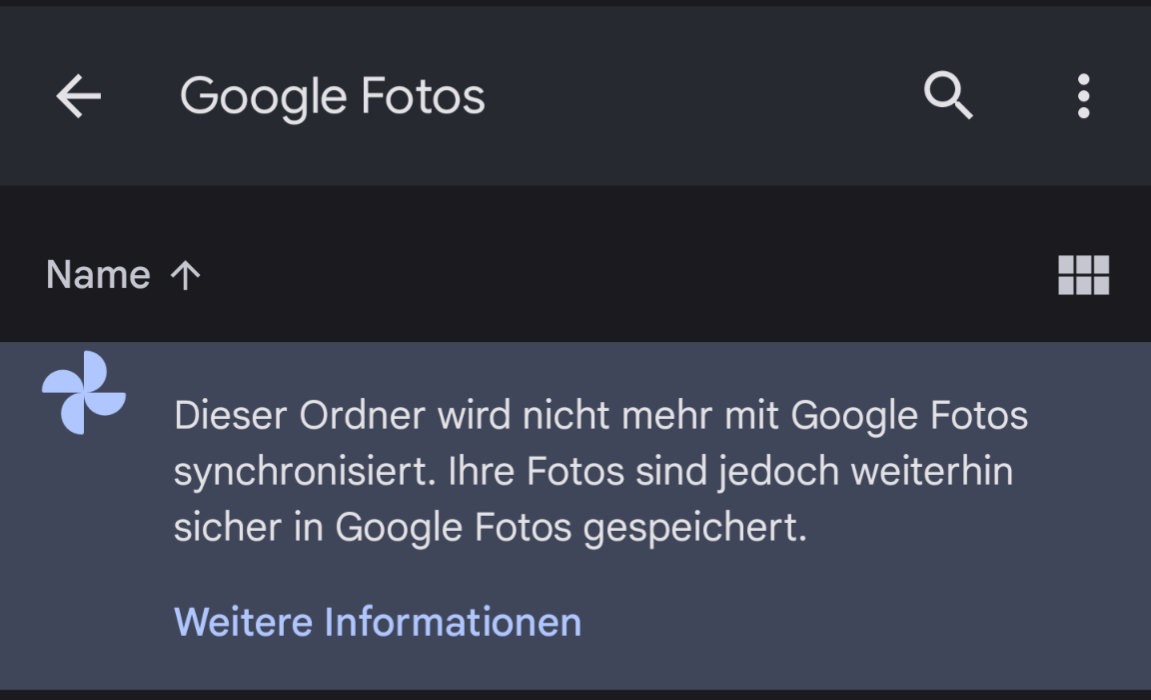Toggle list and grid display mode
Viewport: 1151px width, 700px height.
click(x=1083, y=275)
